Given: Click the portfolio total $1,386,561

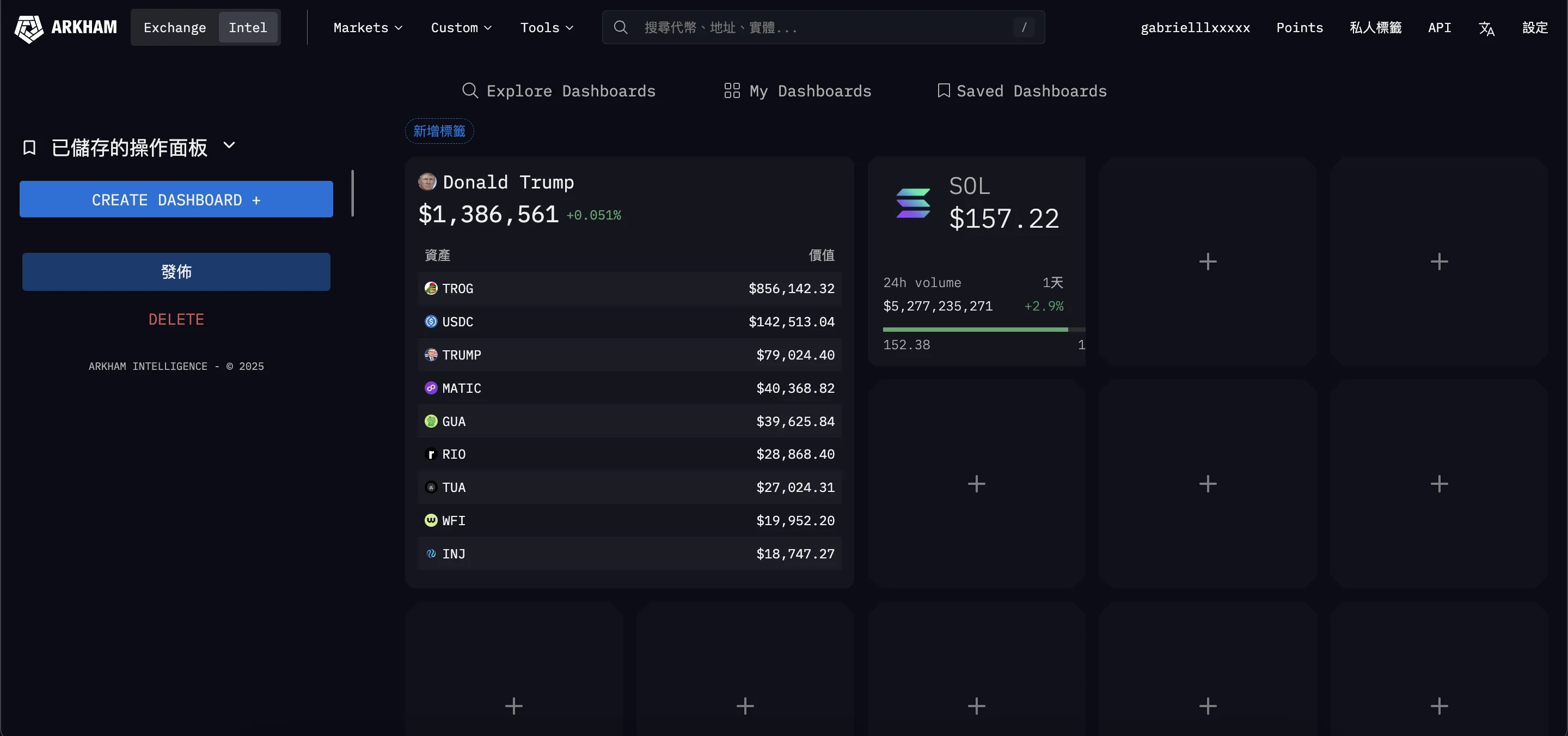Looking at the screenshot, I should tap(488, 215).
